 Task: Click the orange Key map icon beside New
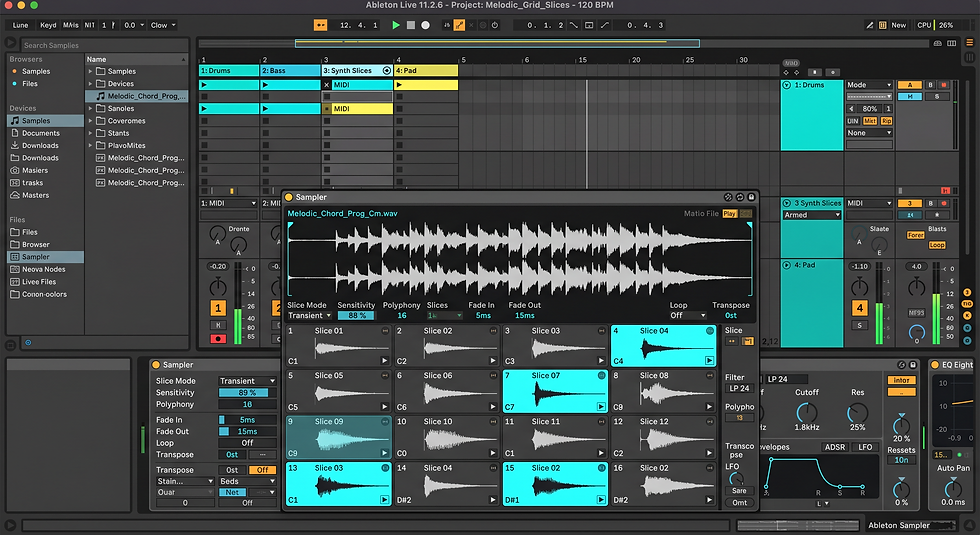[882, 25]
